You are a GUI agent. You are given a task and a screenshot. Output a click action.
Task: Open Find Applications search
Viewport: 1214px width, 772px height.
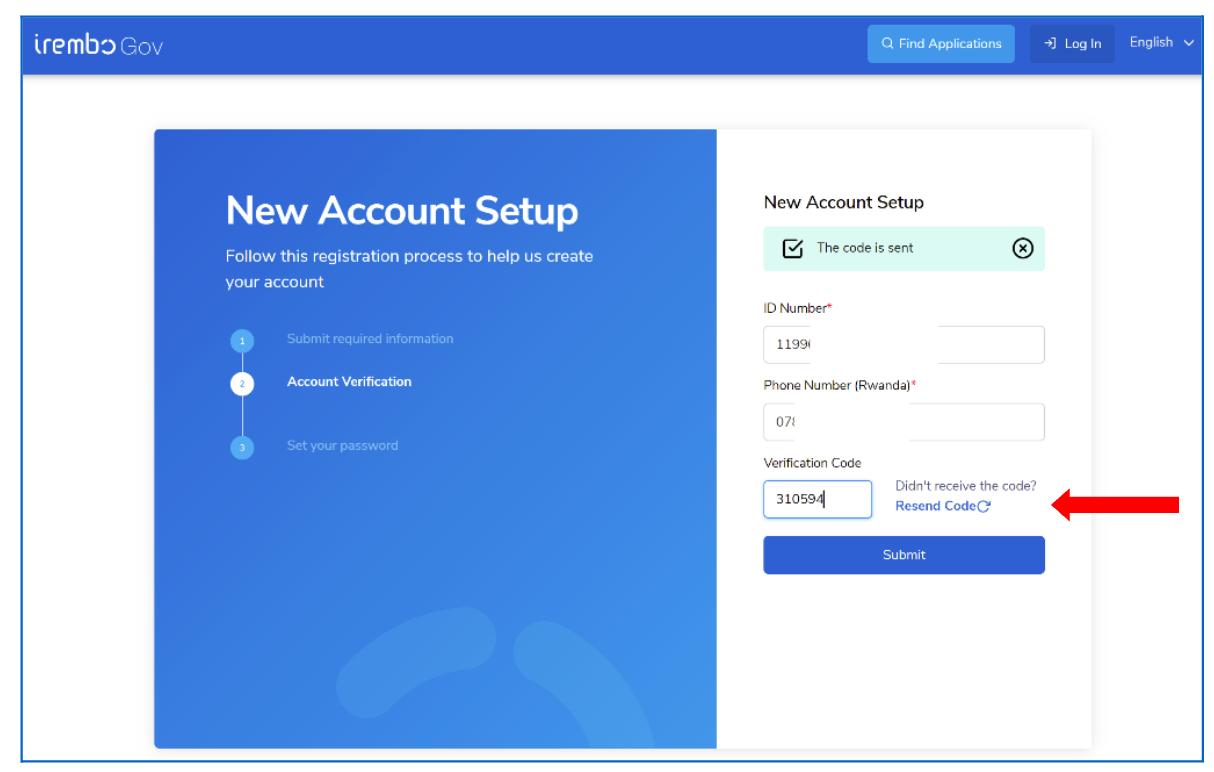coord(941,44)
